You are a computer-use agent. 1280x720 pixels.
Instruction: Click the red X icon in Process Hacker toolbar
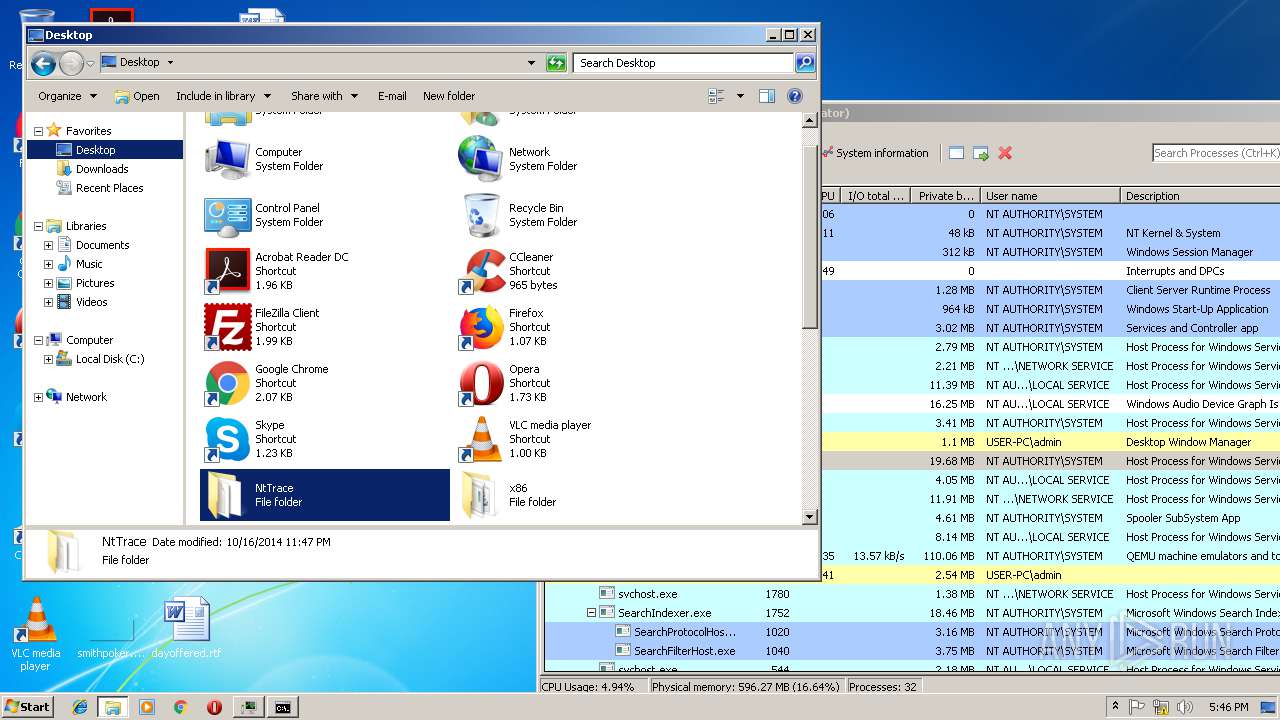click(1005, 153)
